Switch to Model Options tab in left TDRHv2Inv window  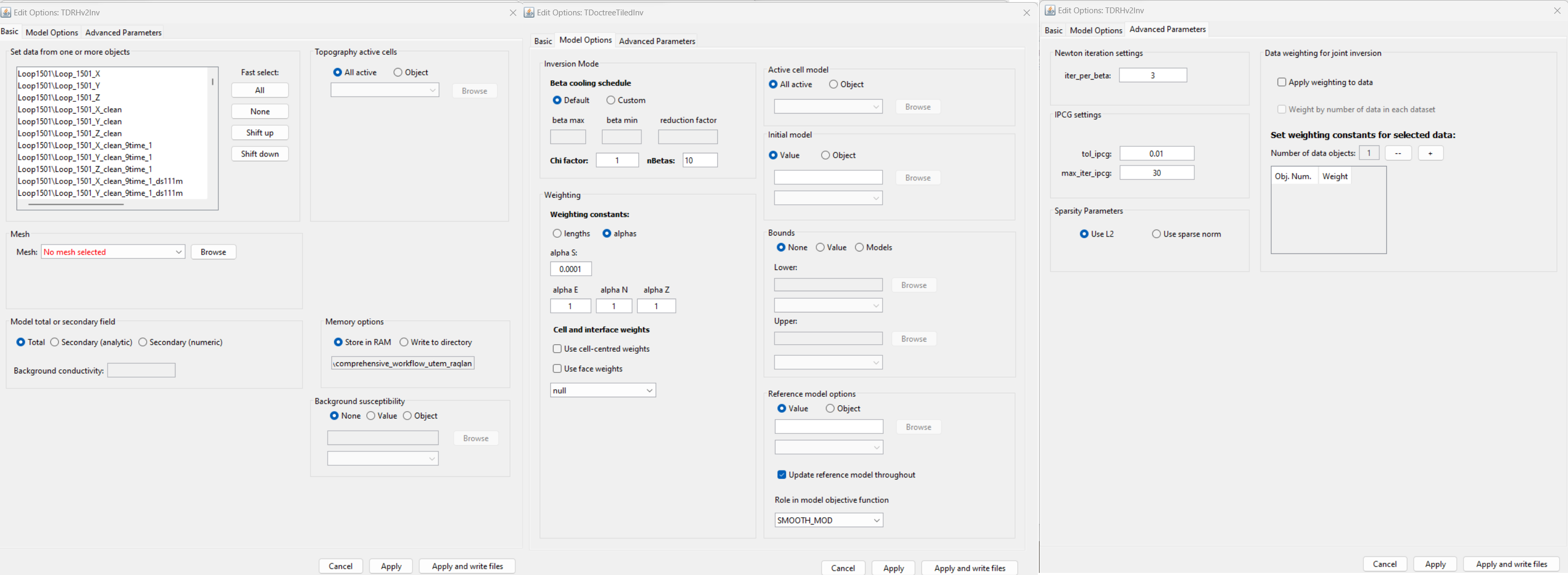coord(52,33)
